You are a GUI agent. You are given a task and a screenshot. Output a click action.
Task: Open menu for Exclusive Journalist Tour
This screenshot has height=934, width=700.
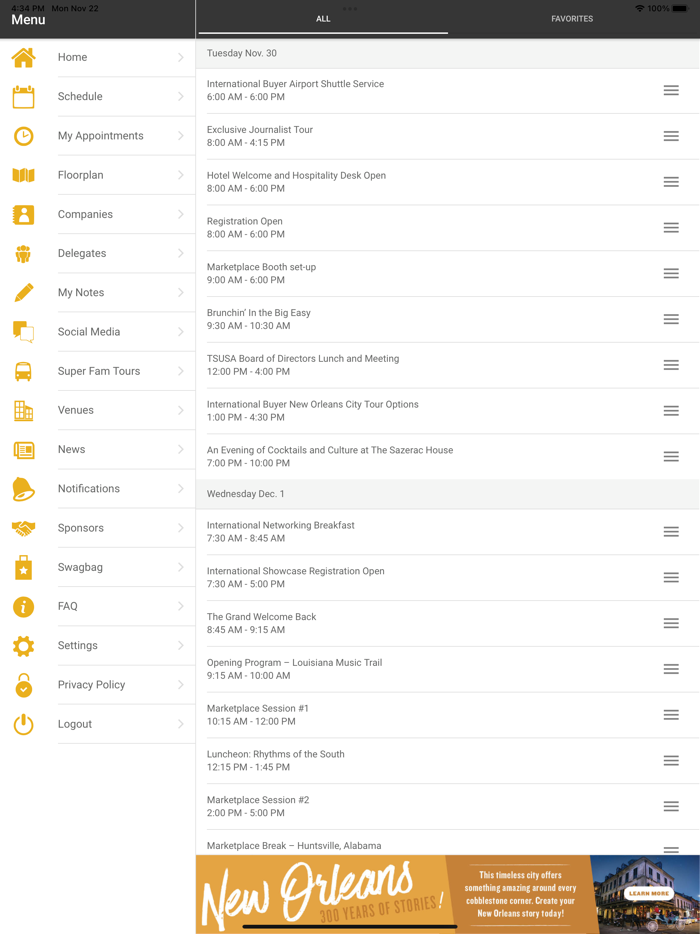point(671,136)
